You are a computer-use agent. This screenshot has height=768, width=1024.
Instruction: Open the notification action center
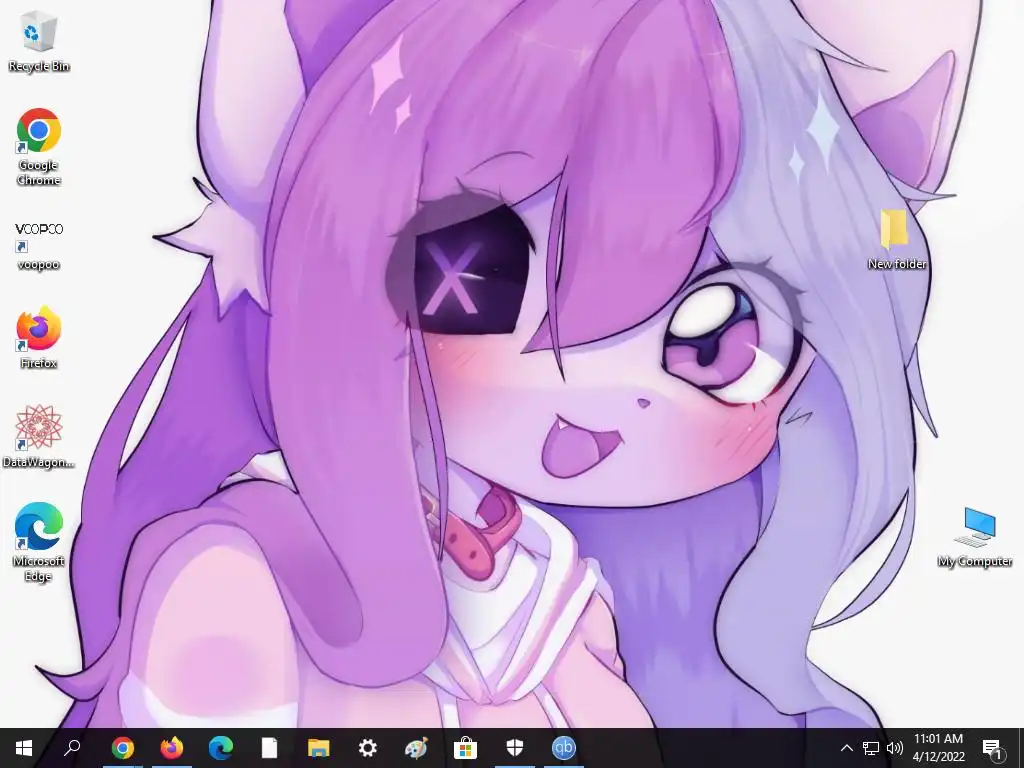[993, 748]
